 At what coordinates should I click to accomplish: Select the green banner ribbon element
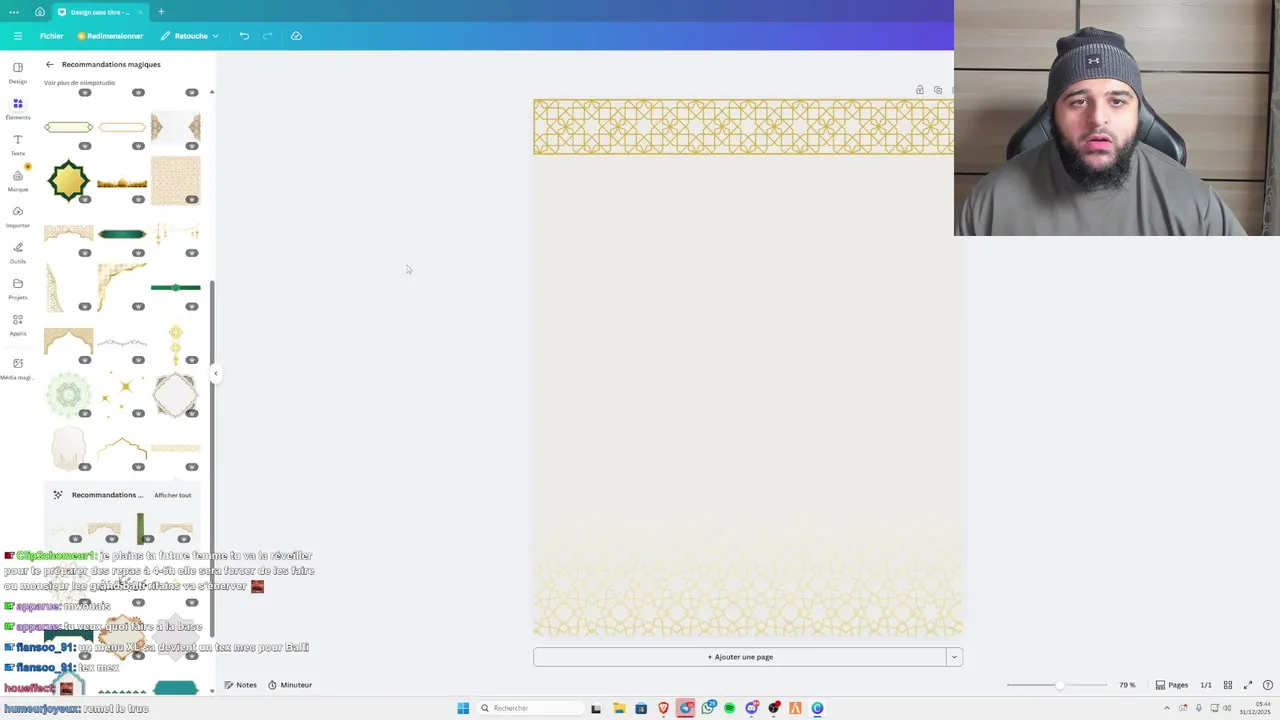pos(122,234)
